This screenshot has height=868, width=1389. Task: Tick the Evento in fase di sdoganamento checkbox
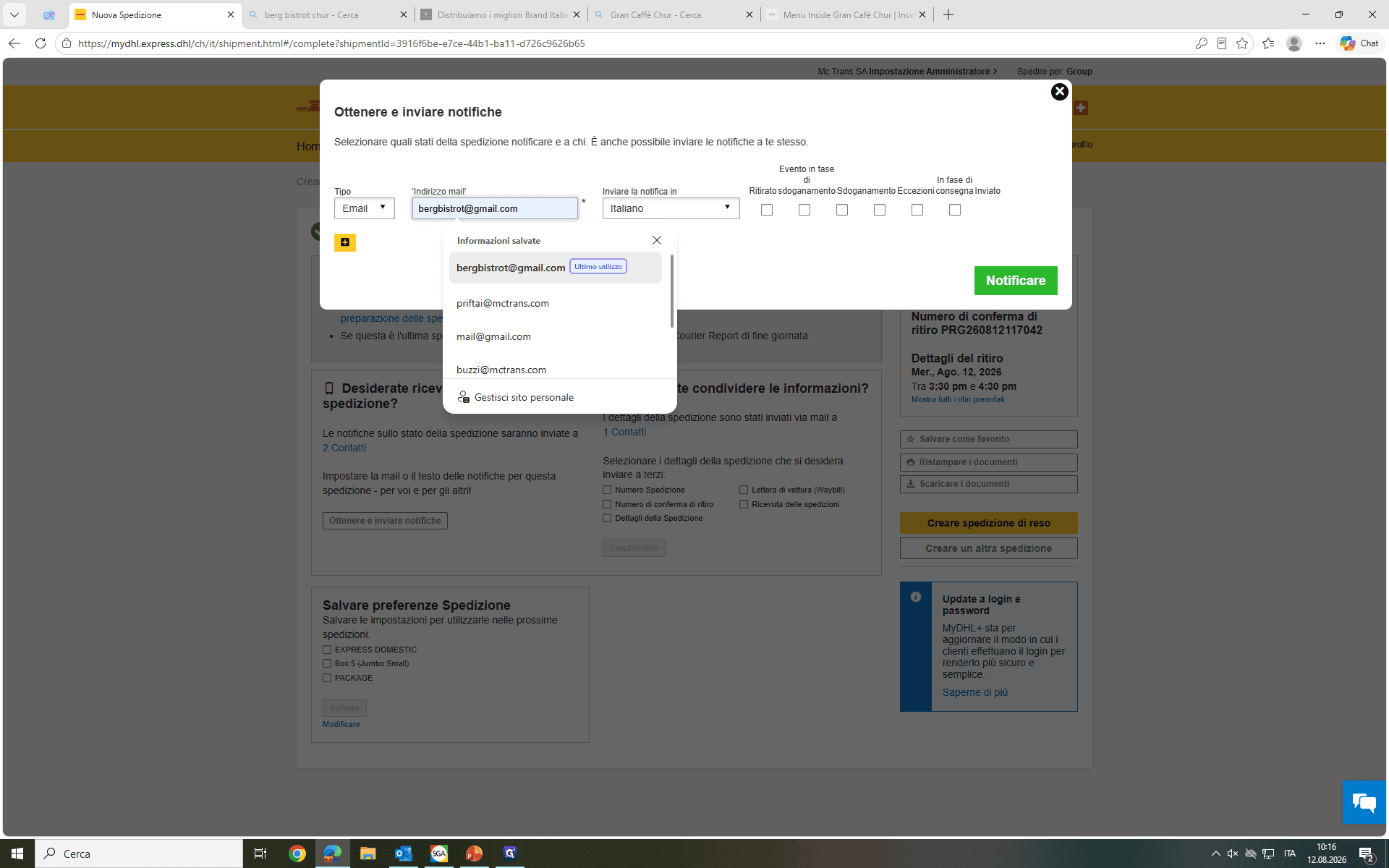tap(804, 210)
